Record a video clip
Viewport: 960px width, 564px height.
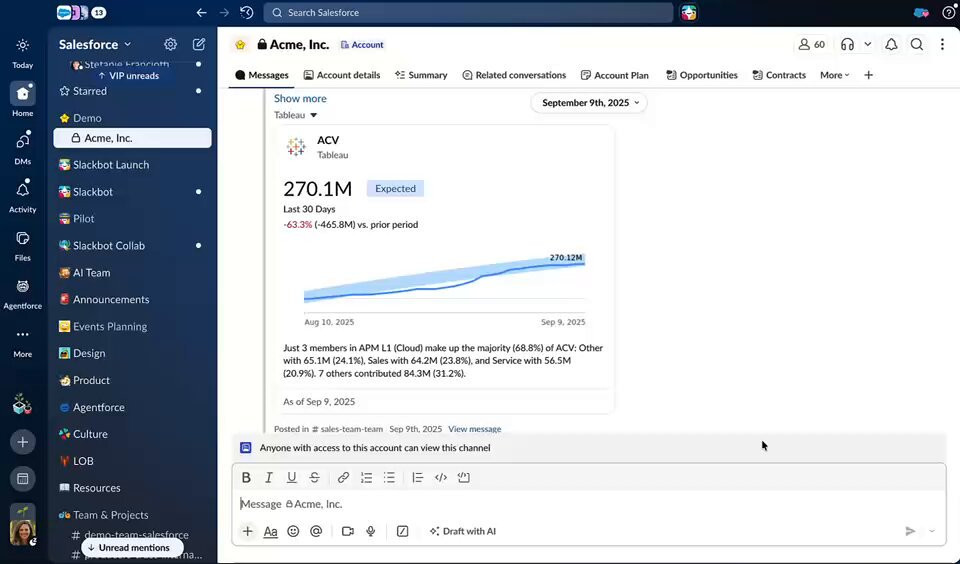coord(348,531)
